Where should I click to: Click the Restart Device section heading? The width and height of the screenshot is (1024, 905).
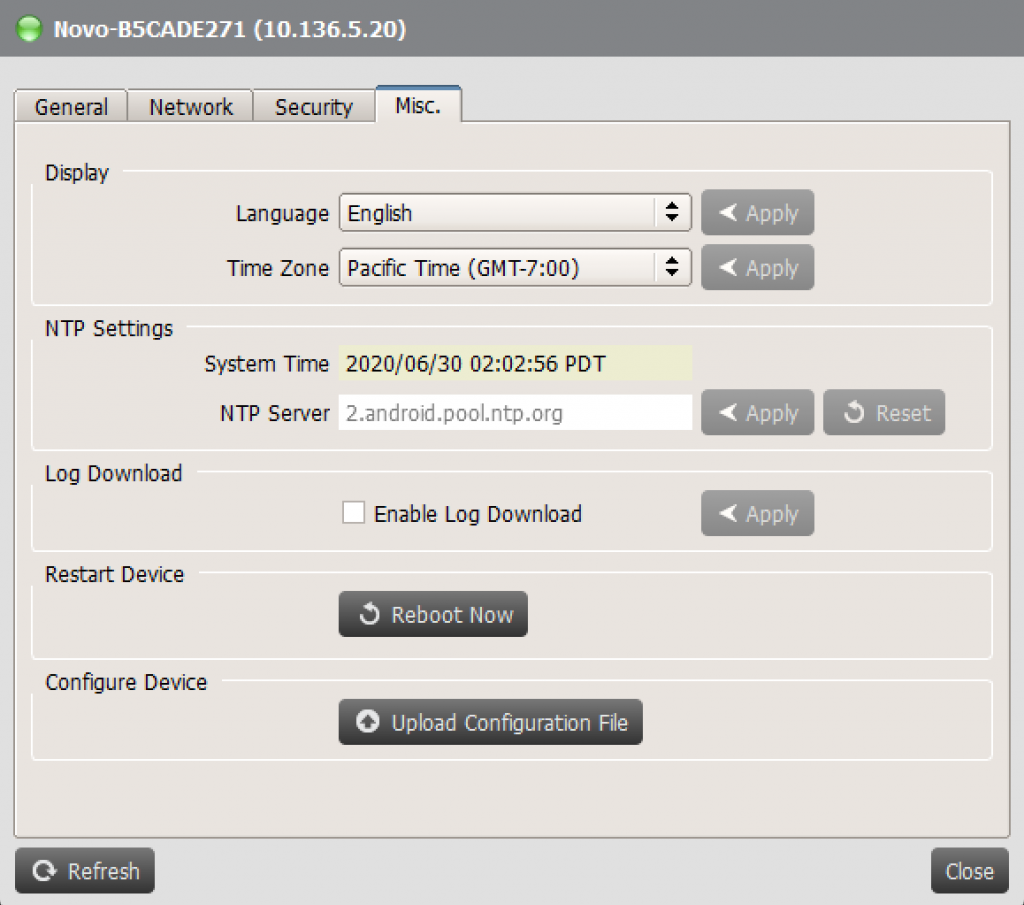114,575
